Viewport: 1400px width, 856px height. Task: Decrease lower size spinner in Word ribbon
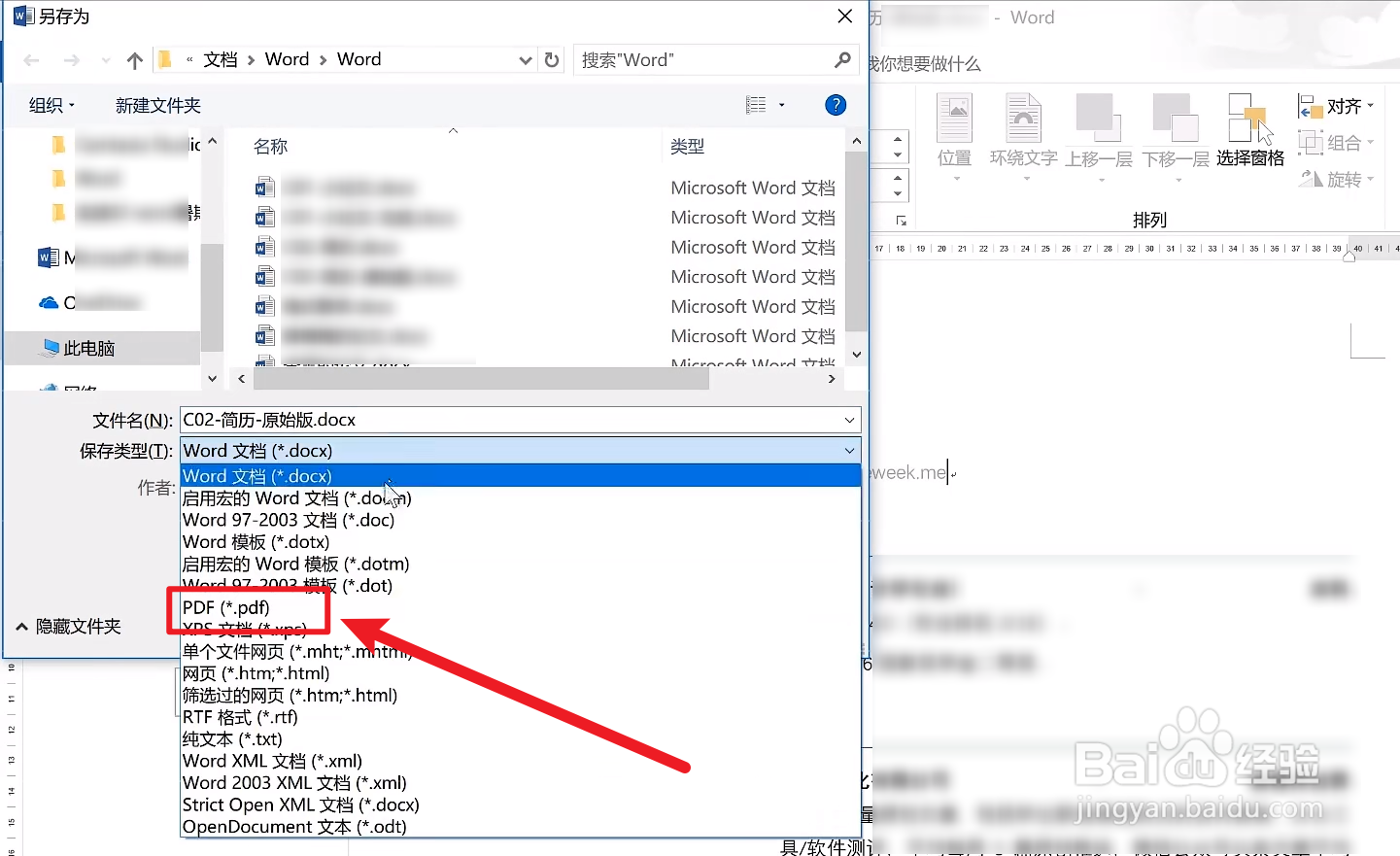(899, 192)
